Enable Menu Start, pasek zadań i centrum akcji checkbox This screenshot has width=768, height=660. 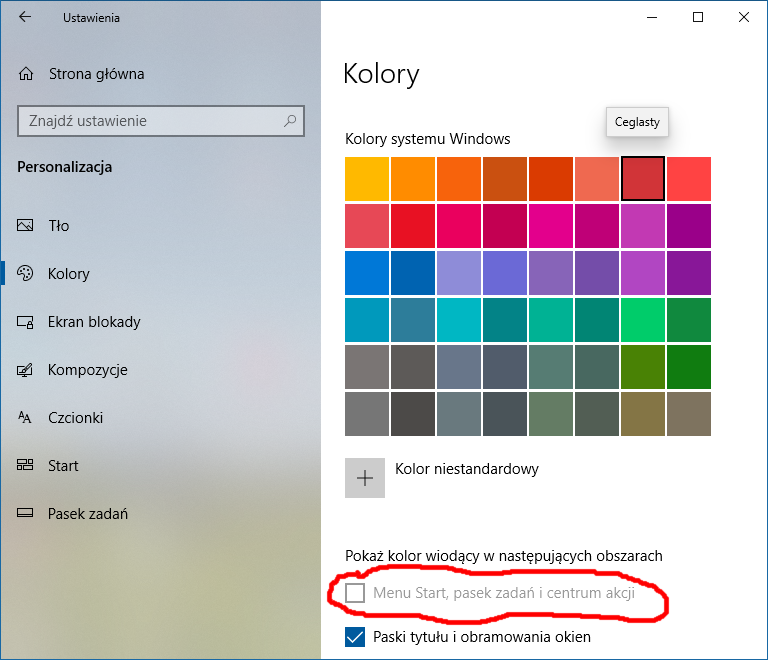(355, 593)
